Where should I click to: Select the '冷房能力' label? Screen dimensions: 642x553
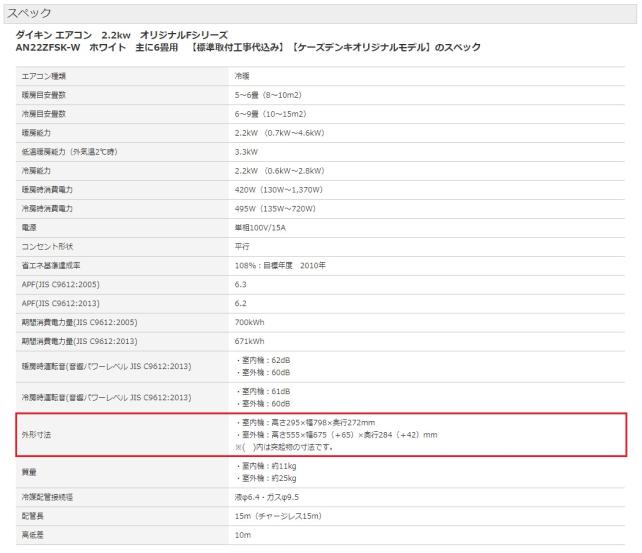pyautogui.click(x=36, y=171)
